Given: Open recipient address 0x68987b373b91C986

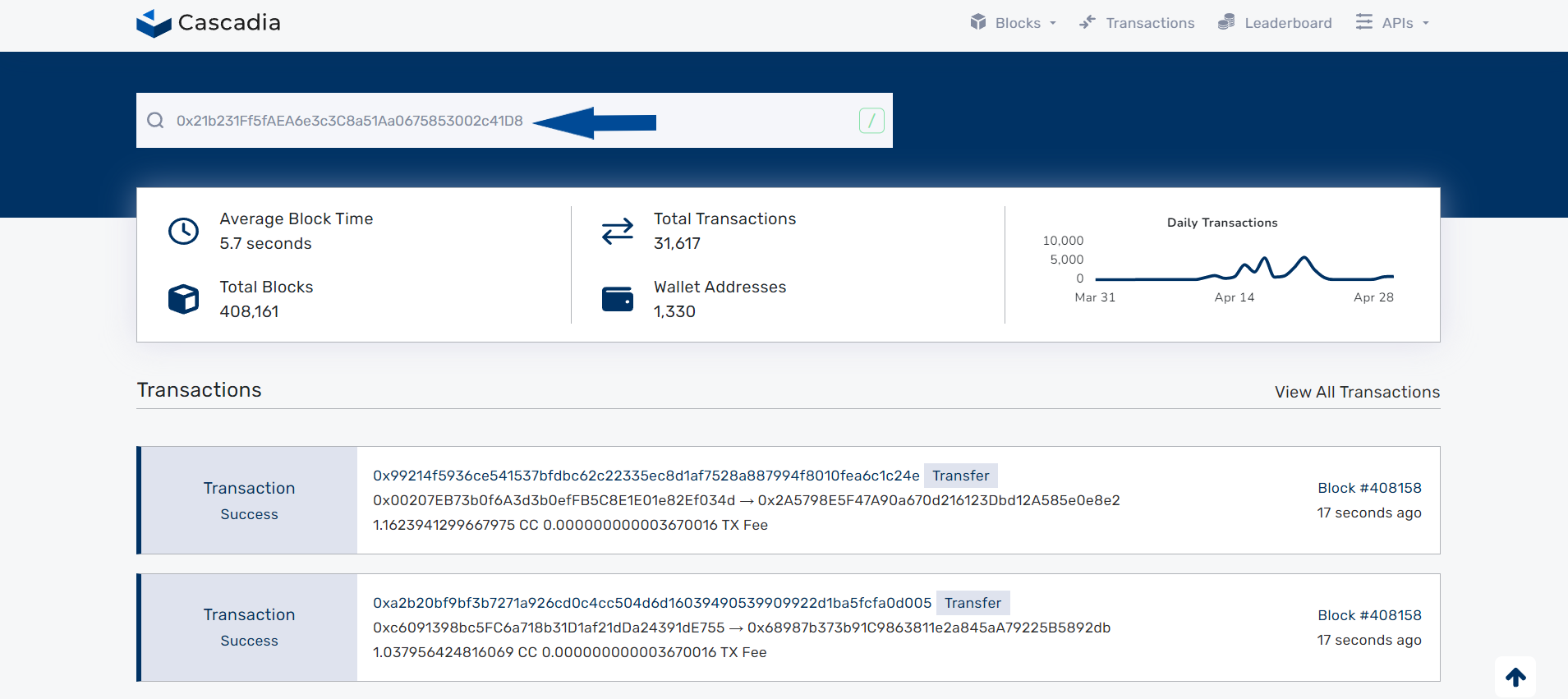Looking at the screenshot, I should click(928, 628).
